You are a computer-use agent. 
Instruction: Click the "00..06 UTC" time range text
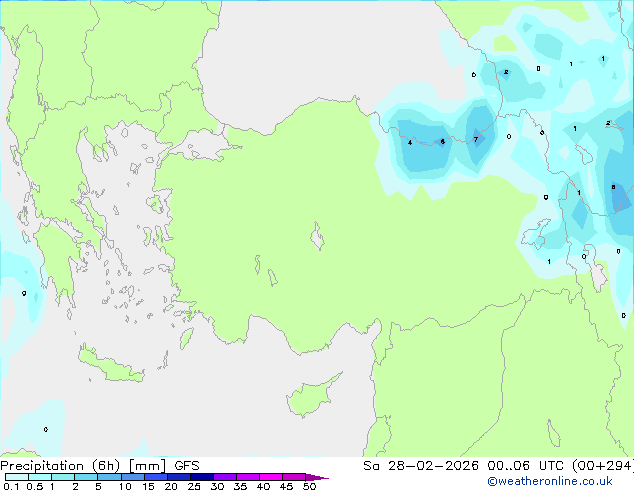(526, 466)
